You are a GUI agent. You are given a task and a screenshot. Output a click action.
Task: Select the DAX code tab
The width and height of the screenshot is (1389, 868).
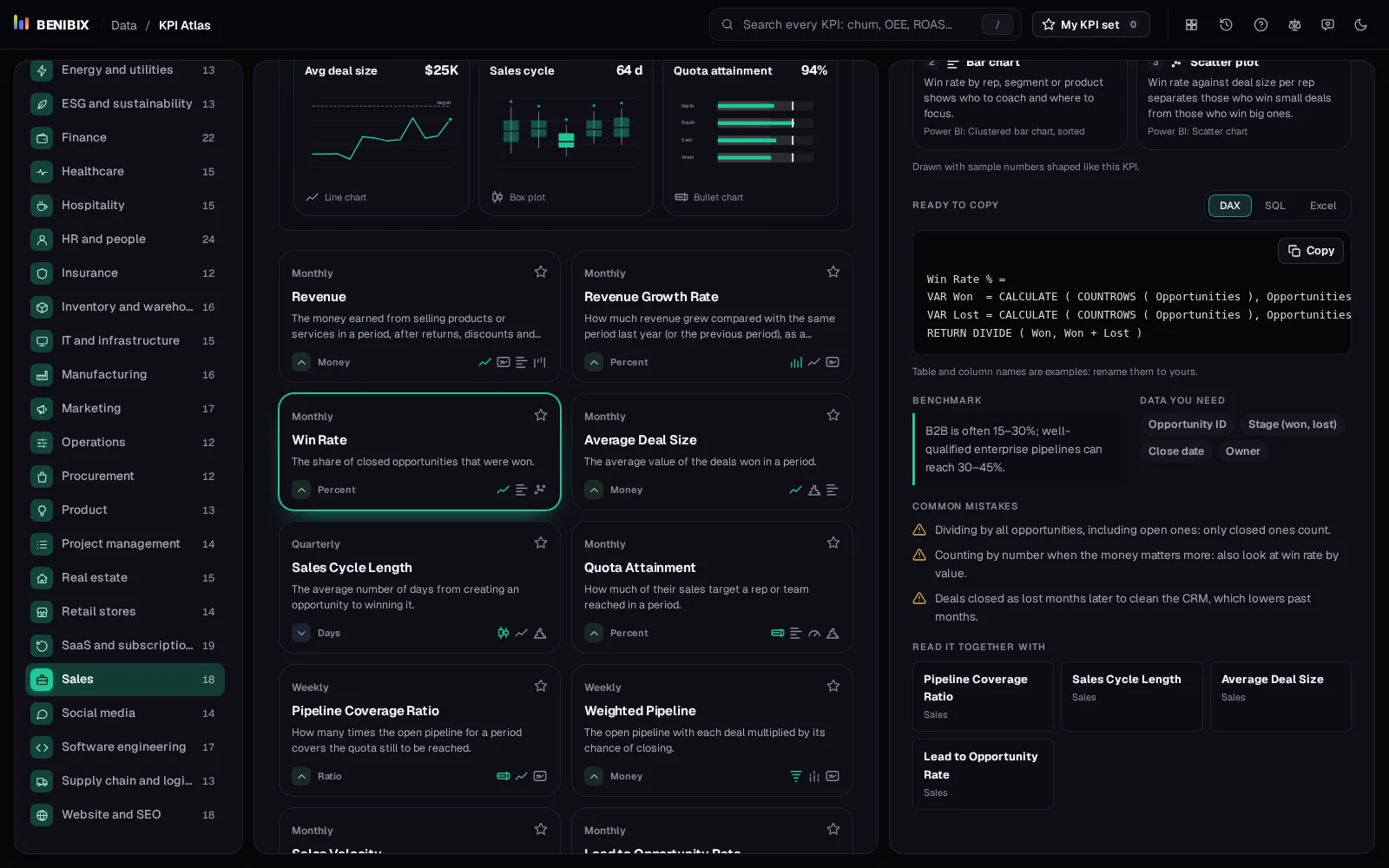(1229, 206)
